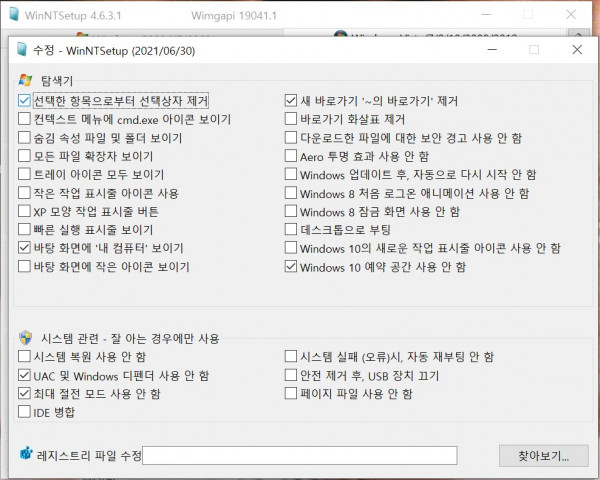This screenshot has height=480, width=600.
Task: Click the '레지스트리 파일 수정' label
Action: (x=89, y=455)
